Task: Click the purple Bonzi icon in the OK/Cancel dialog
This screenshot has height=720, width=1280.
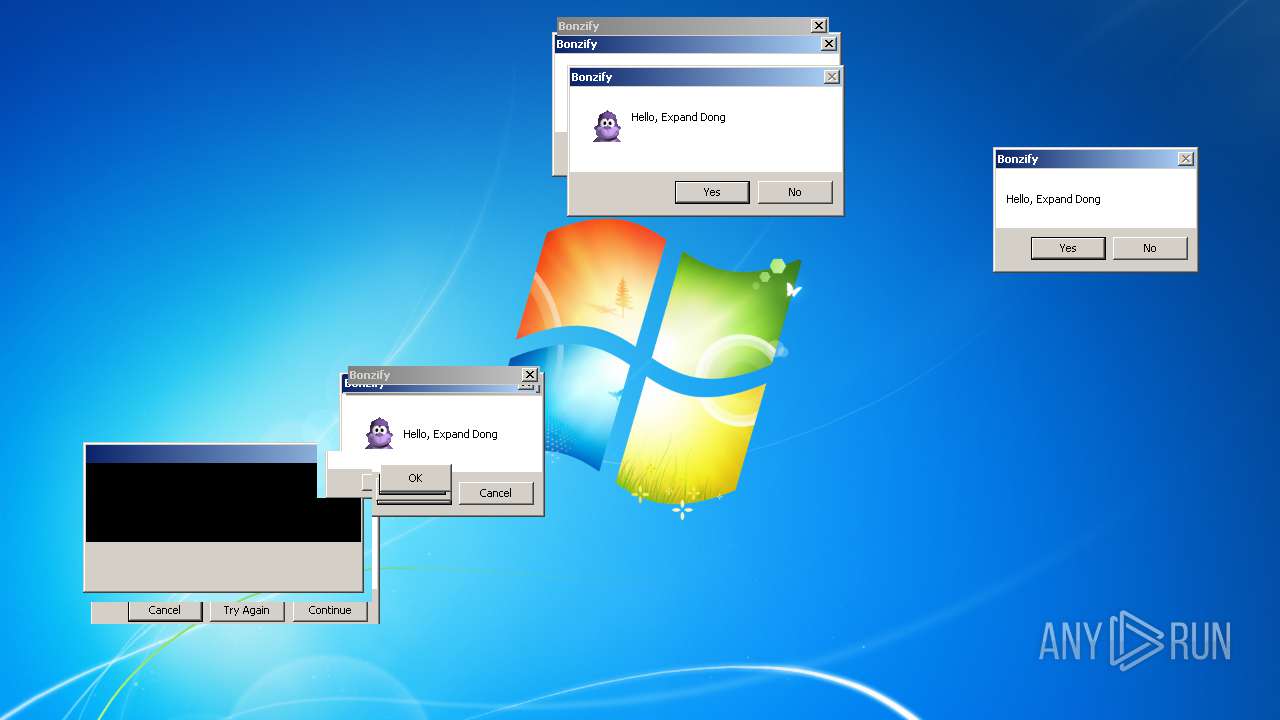Action: (379, 433)
